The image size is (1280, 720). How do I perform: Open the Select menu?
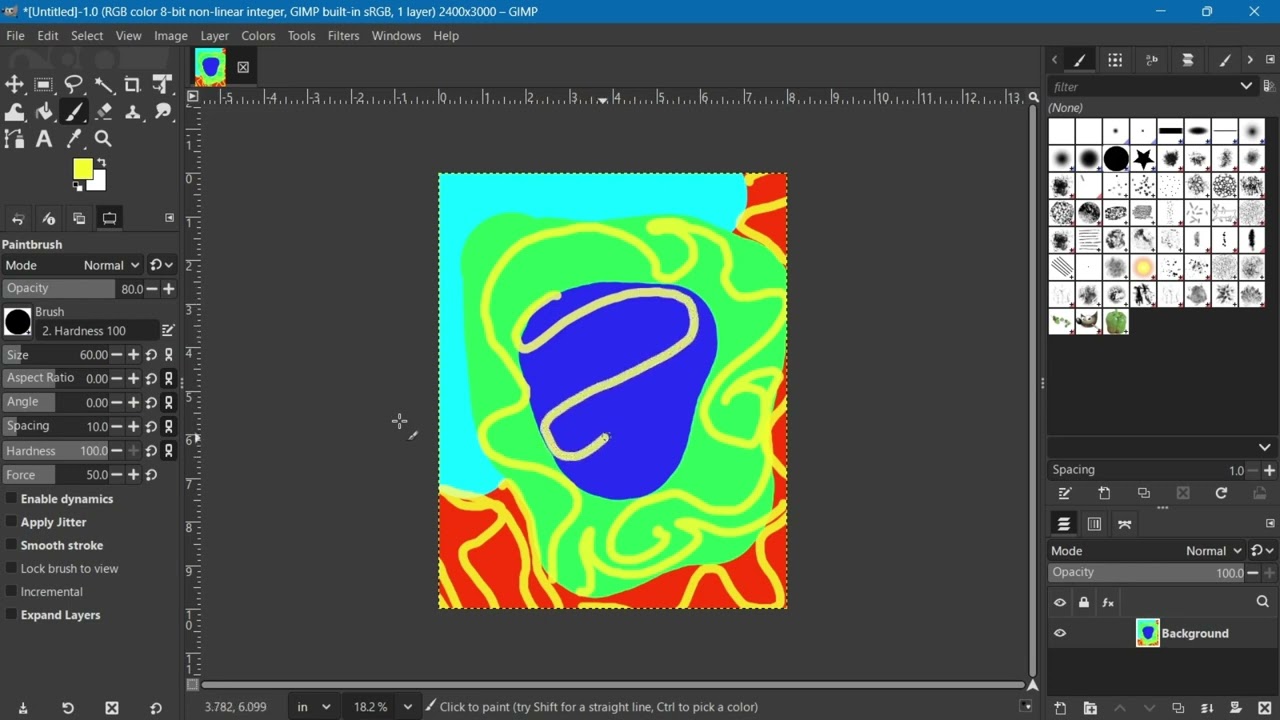point(87,36)
